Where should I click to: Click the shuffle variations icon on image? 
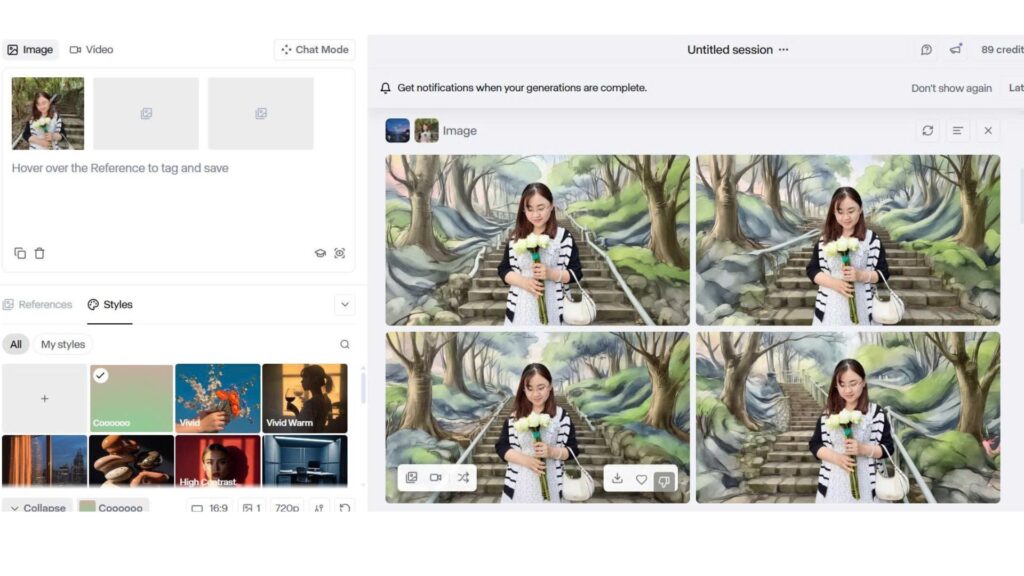[463, 478]
